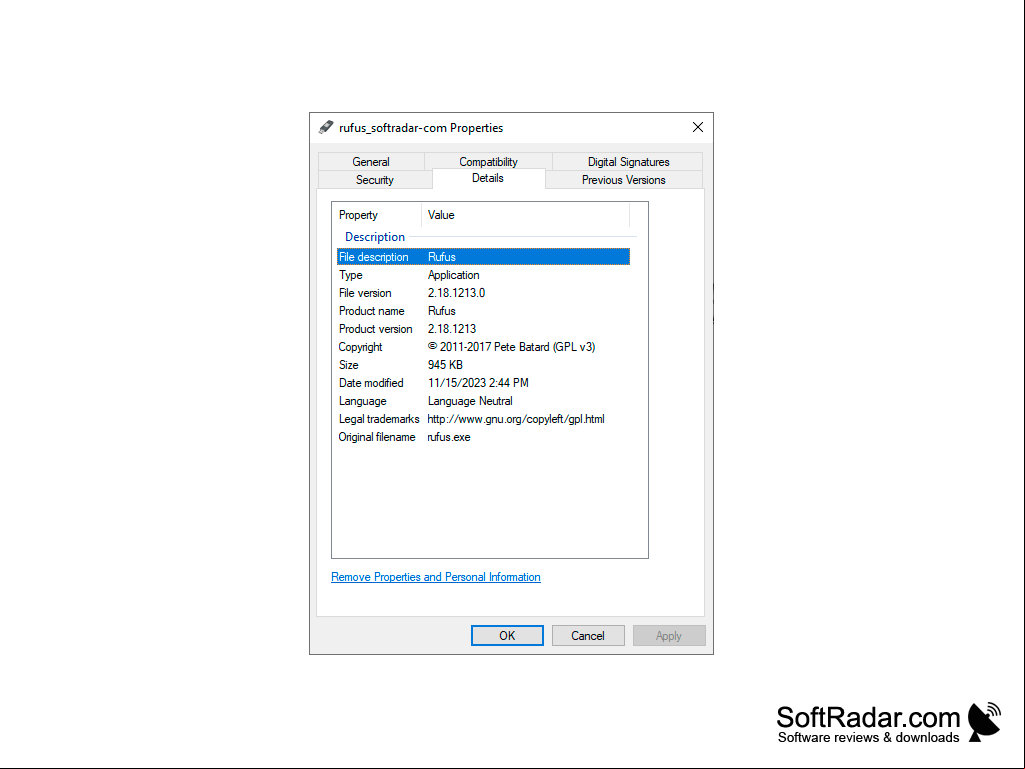The height and width of the screenshot is (769, 1025).
Task: Click the value 2.18.1213.0
Action: click(x=456, y=293)
